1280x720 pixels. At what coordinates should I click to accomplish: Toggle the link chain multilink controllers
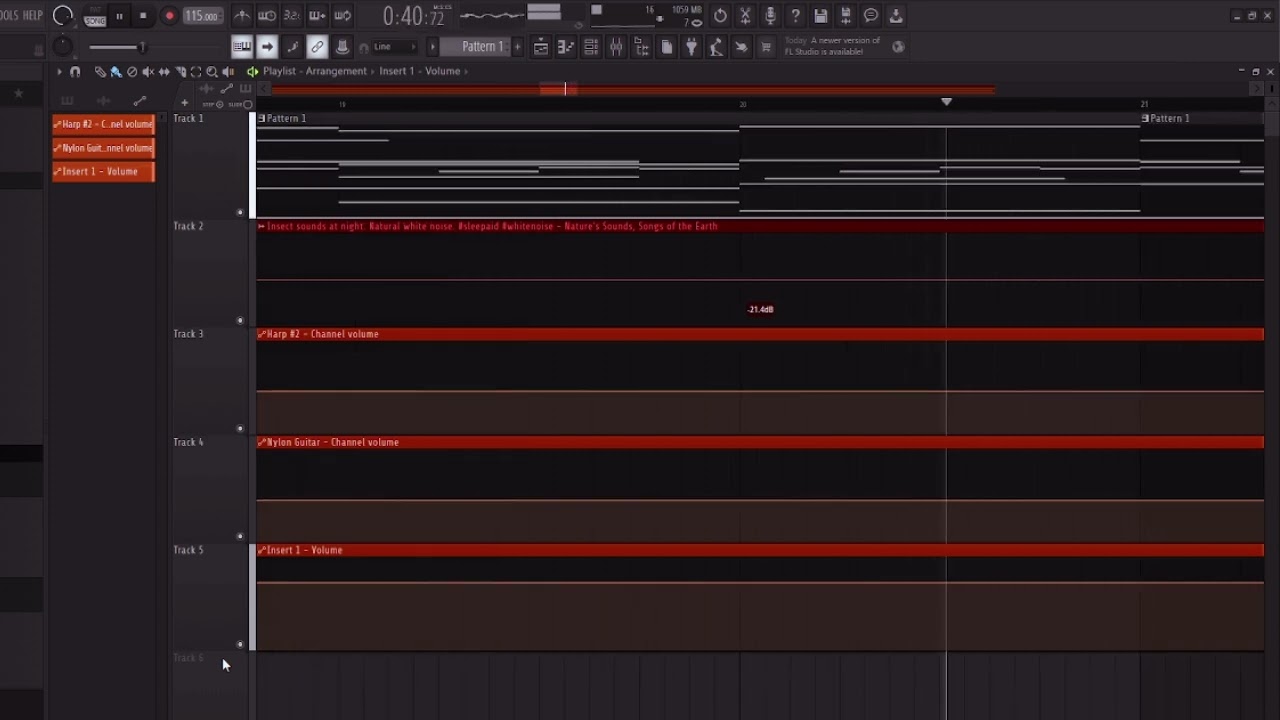tap(317, 46)
